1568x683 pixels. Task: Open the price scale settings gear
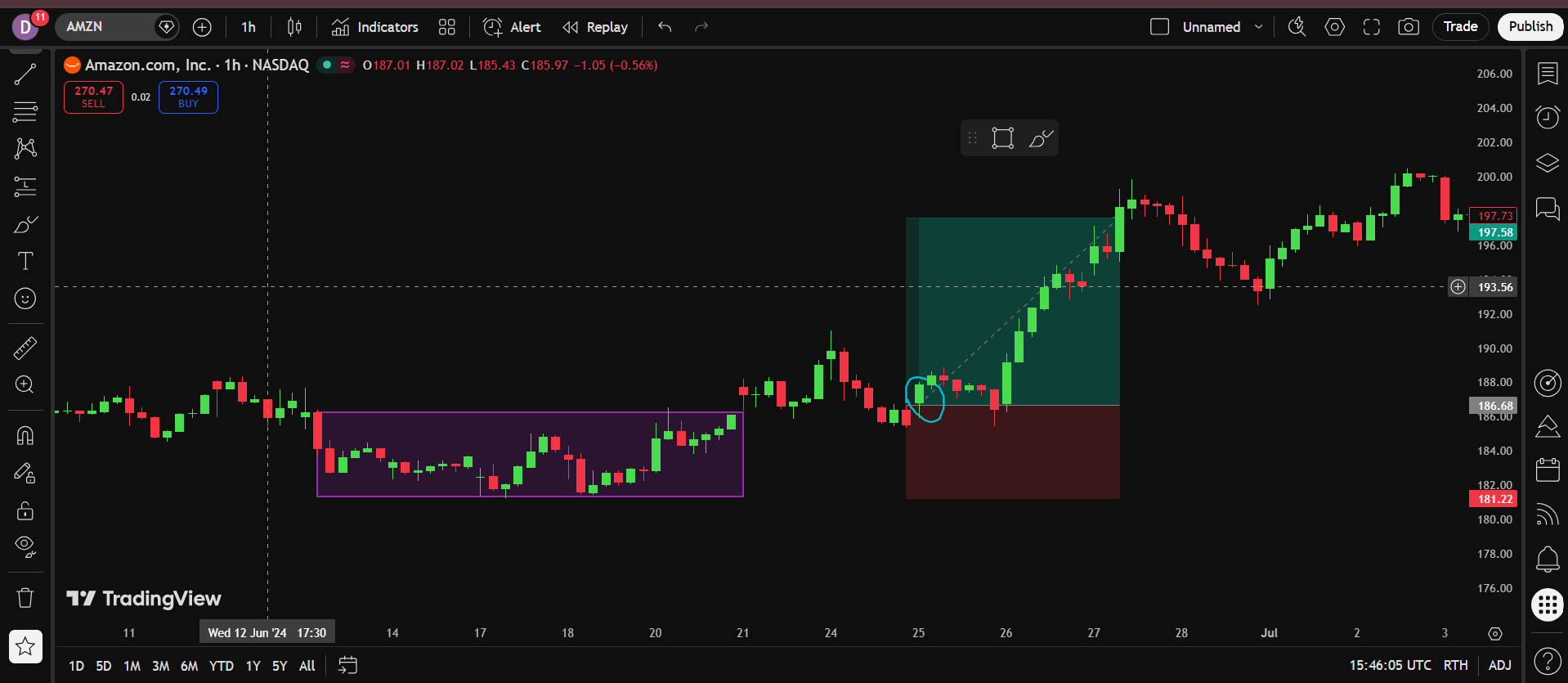pos(1495,634)
